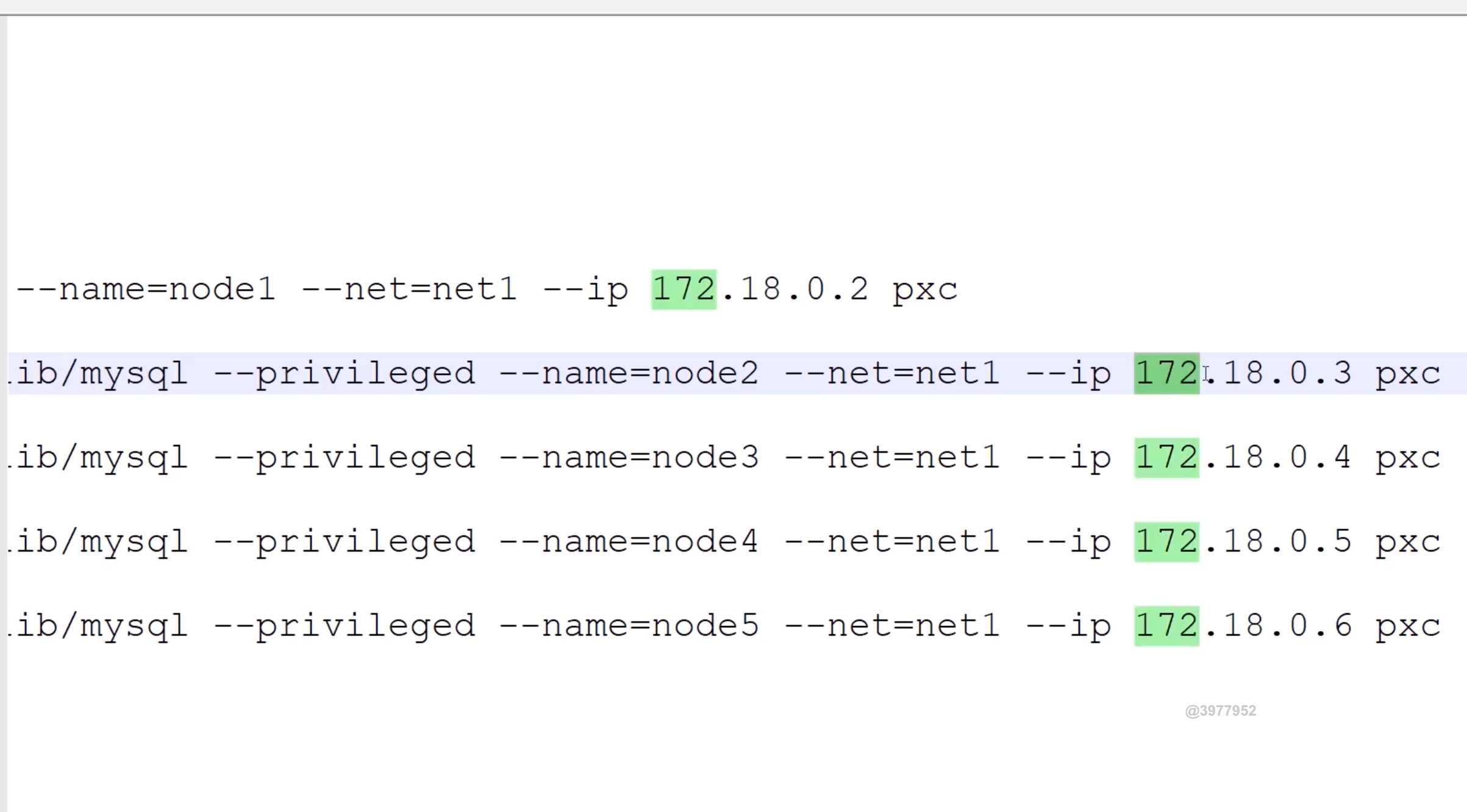Click ib/mysql on the node5 line

coord(101,625)
